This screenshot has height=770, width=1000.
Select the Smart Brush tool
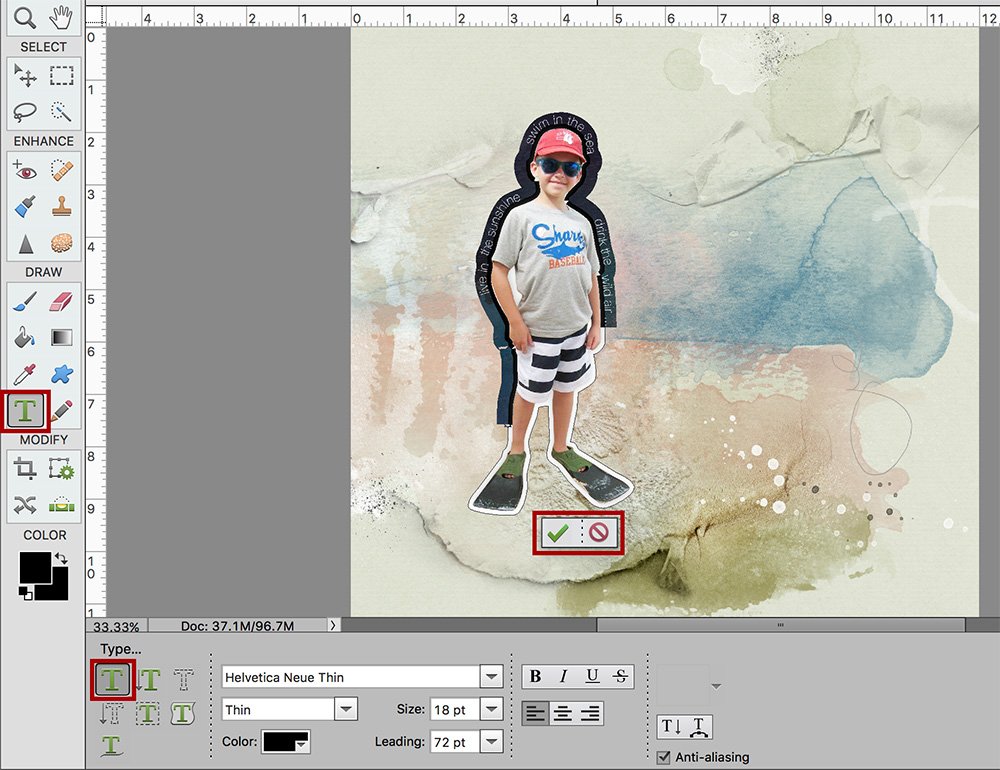(x=25, y=207)
